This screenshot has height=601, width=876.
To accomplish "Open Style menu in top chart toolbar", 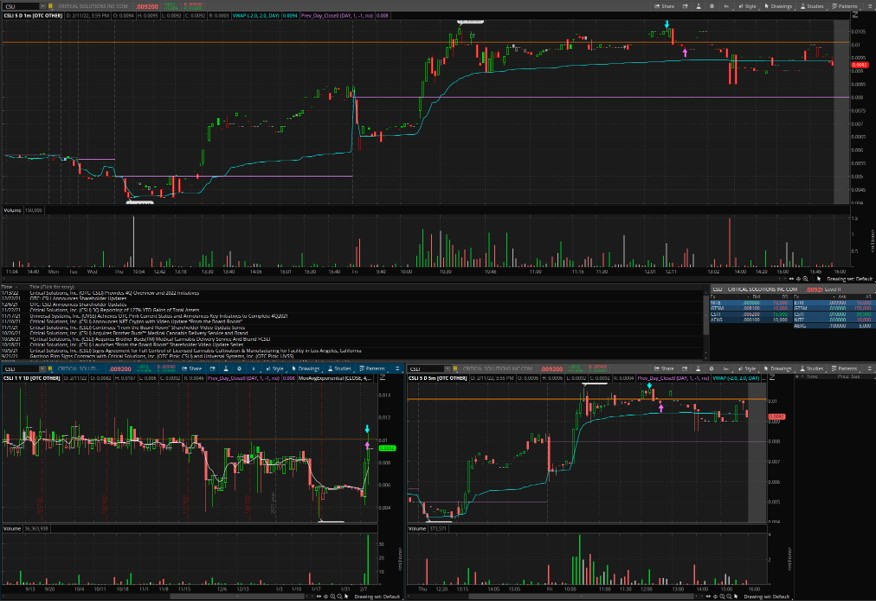I will 747,6.
